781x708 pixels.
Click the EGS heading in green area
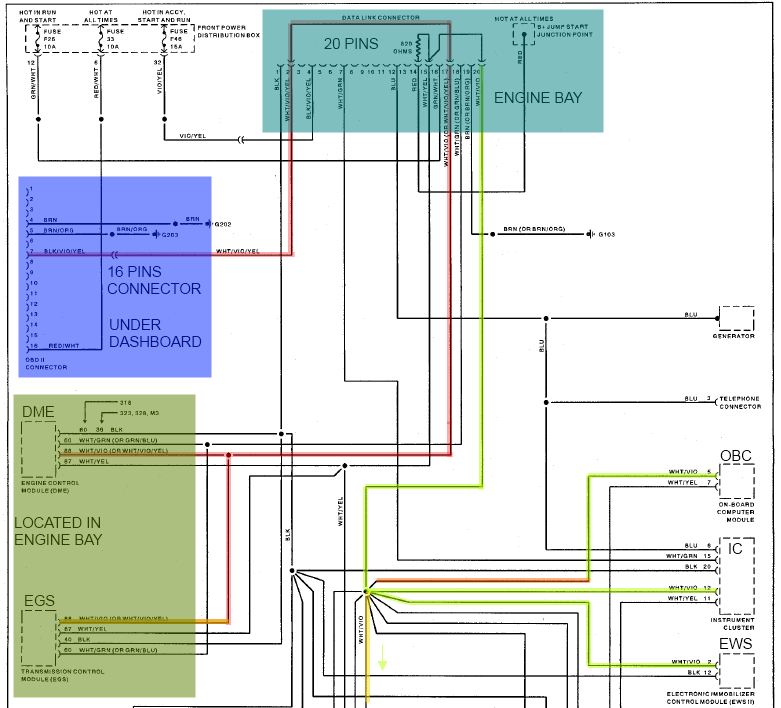[39, 600]
